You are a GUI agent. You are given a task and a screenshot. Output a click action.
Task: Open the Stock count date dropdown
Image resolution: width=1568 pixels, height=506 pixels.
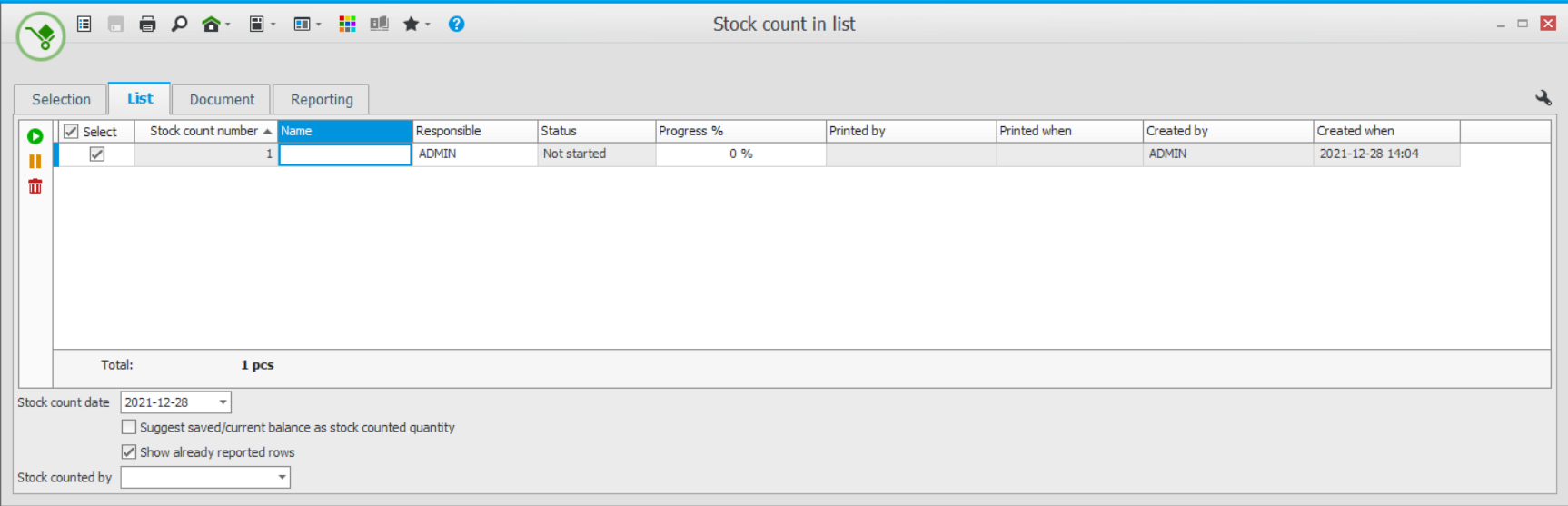[223, 402]
